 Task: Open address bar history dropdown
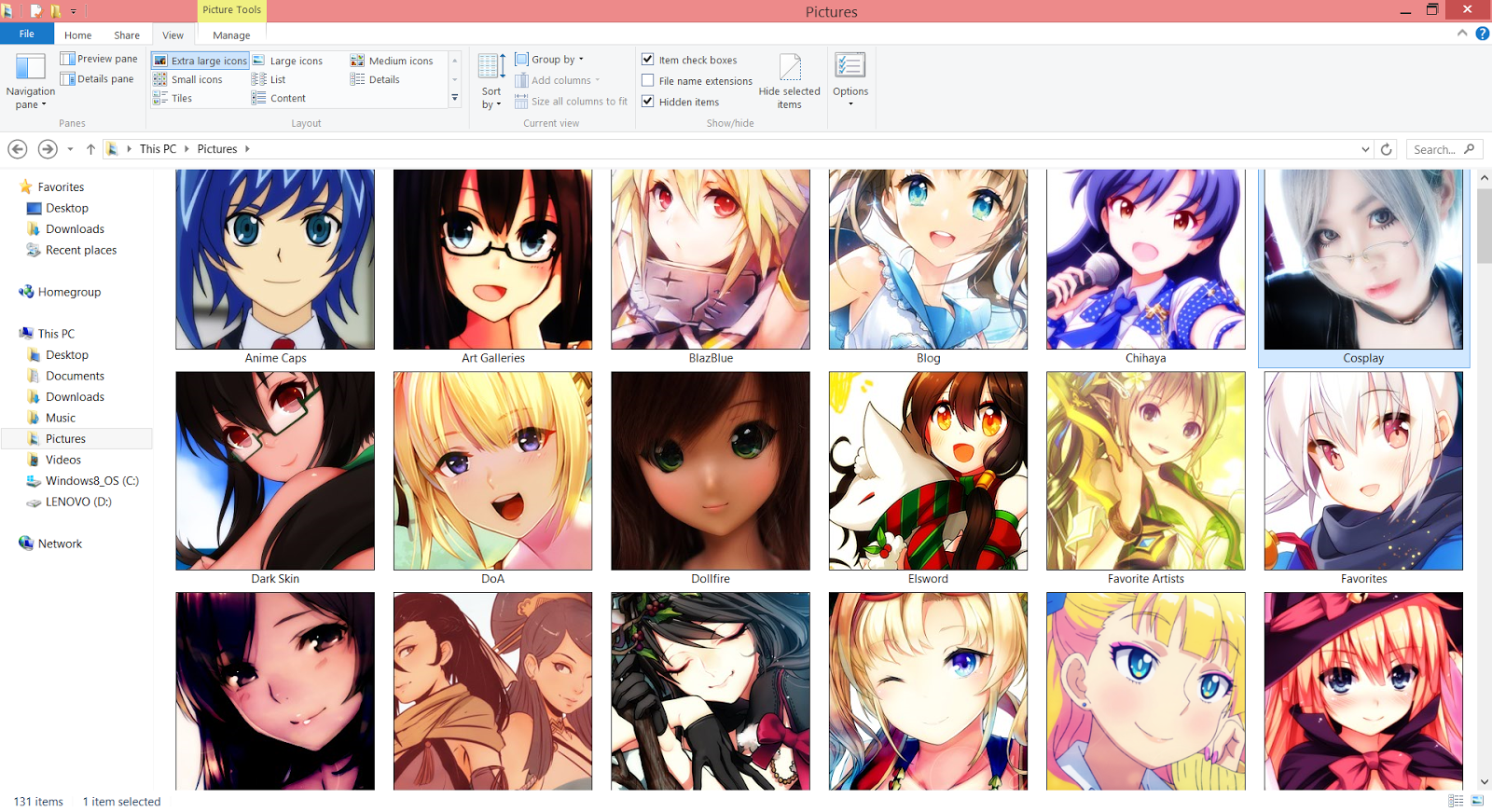[1365, 149]
